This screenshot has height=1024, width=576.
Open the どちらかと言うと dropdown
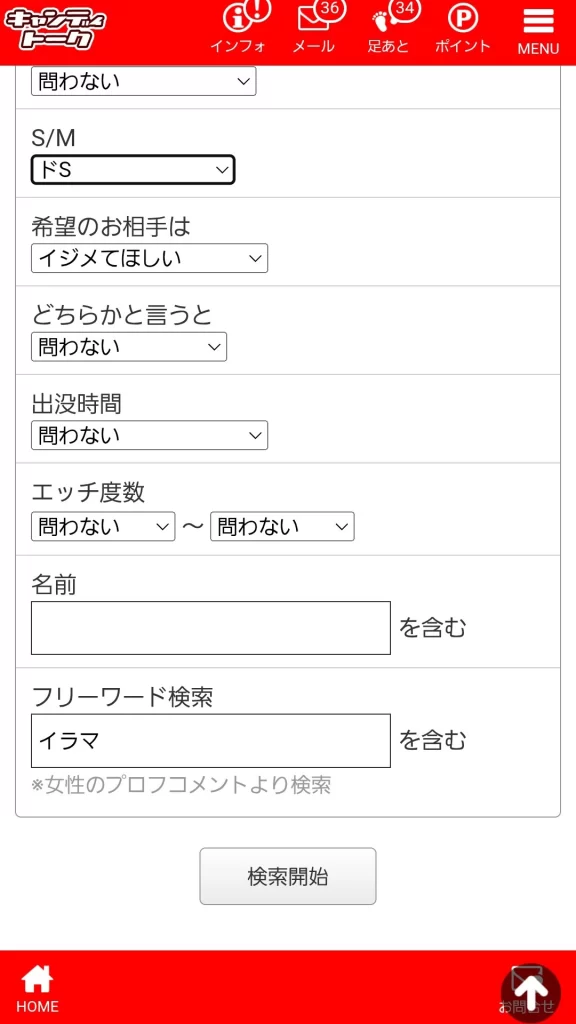tap(127, 347)
